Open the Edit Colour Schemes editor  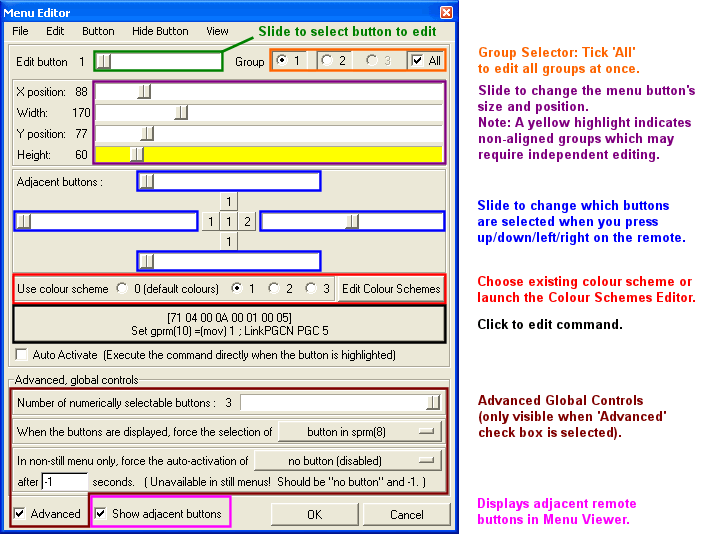(x=390, y=289)
